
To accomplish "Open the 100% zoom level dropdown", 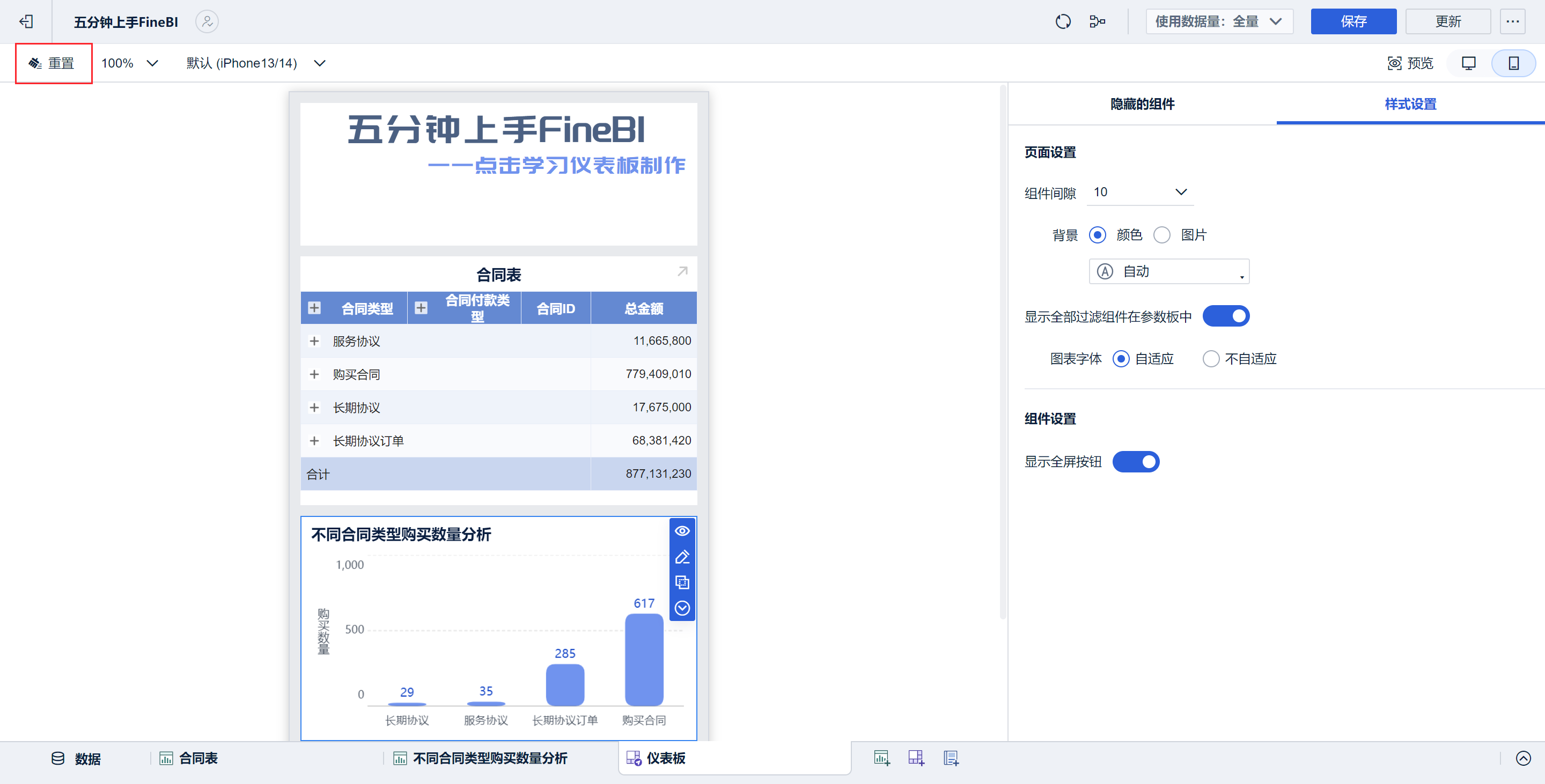I will click(x=129, y=63).
